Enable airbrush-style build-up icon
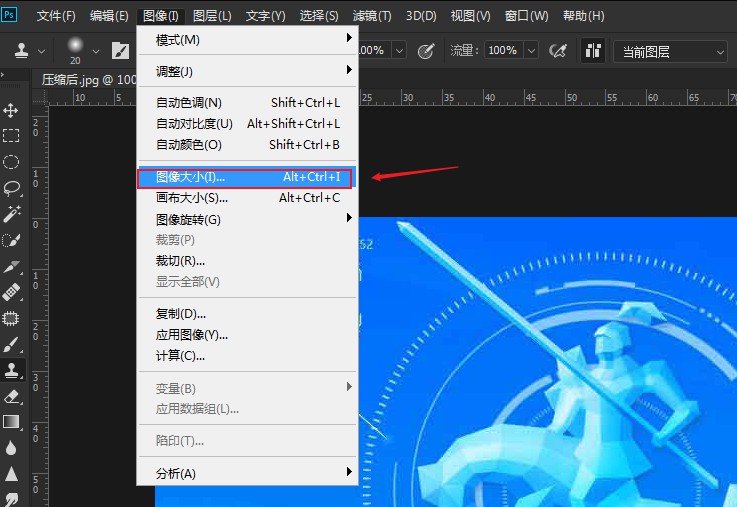 pos(558,50)
